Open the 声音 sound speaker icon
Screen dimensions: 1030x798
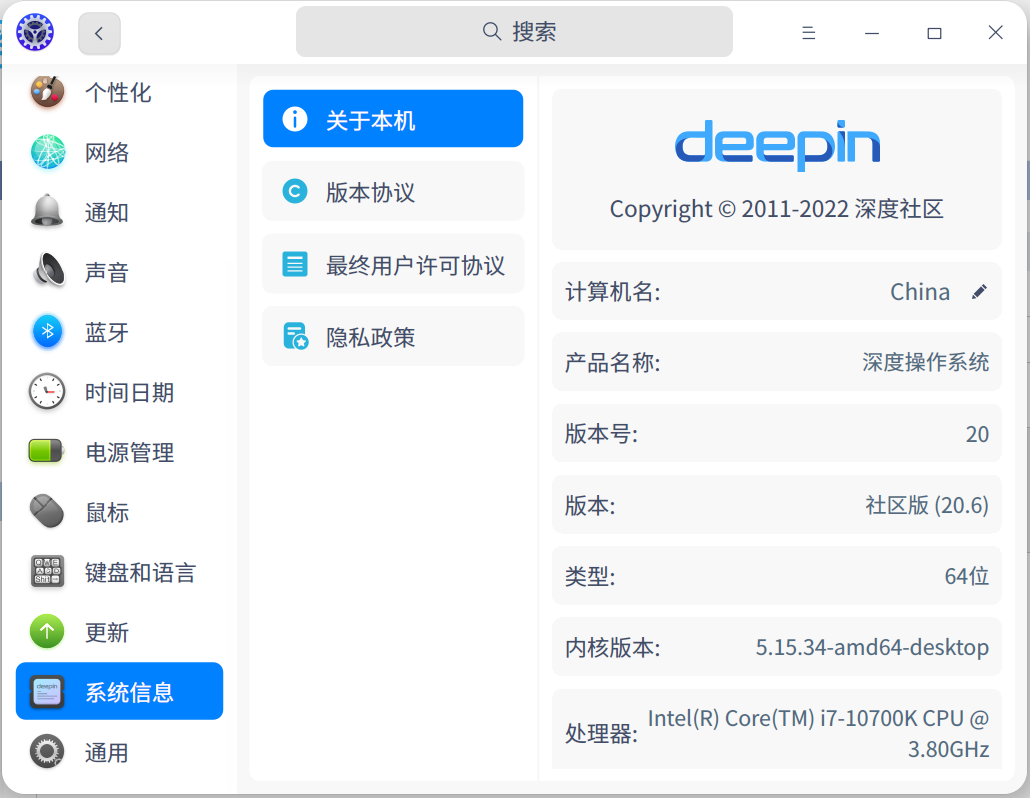point(47,271)
